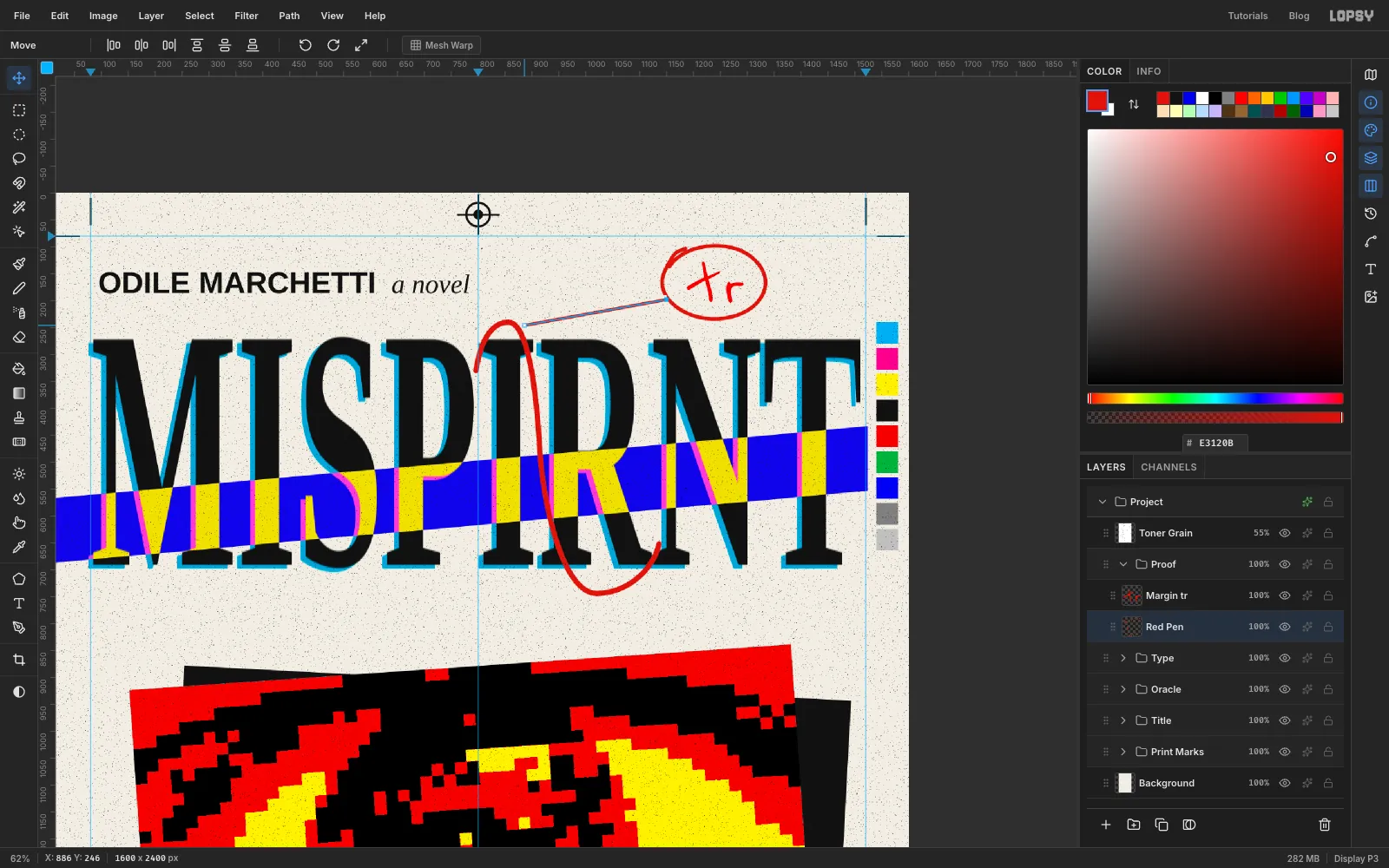
Task: Select the pencil tool
Action: click(x=19, y=288)
